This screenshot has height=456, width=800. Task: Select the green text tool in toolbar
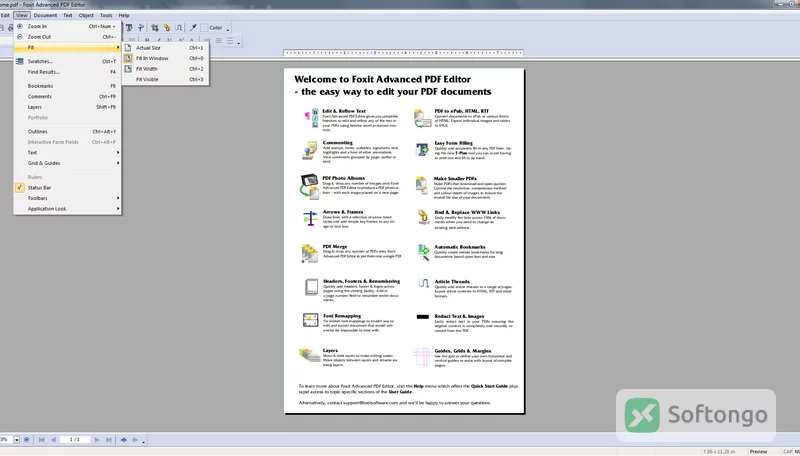[x=129, y=28]
